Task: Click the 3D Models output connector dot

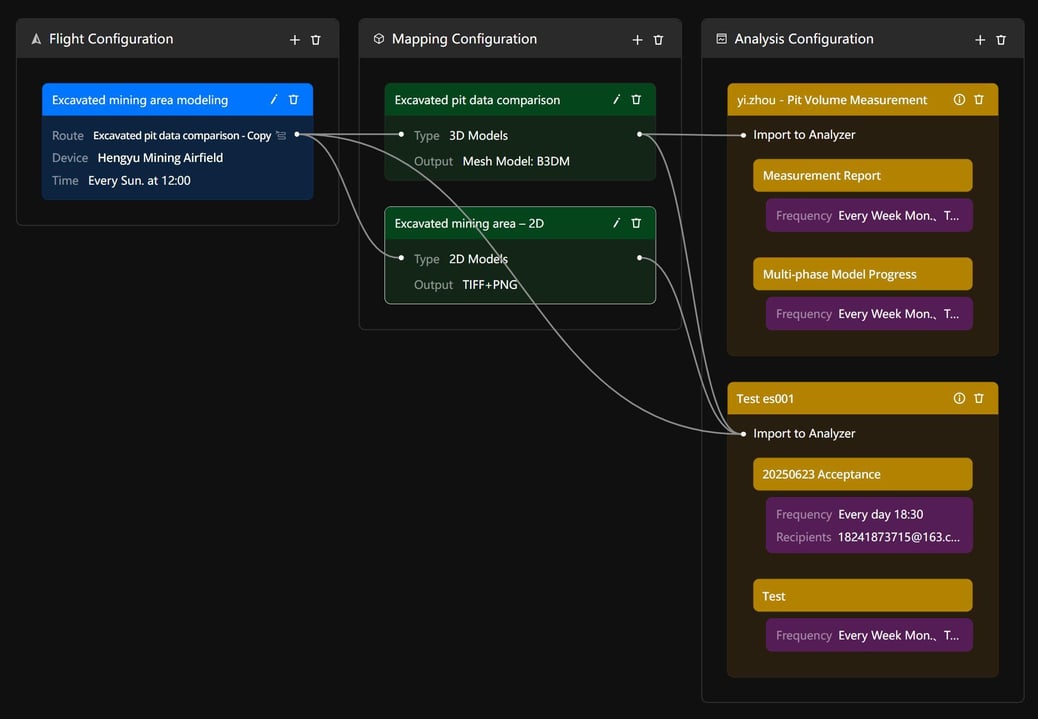Action: click(x=640, y=134)
